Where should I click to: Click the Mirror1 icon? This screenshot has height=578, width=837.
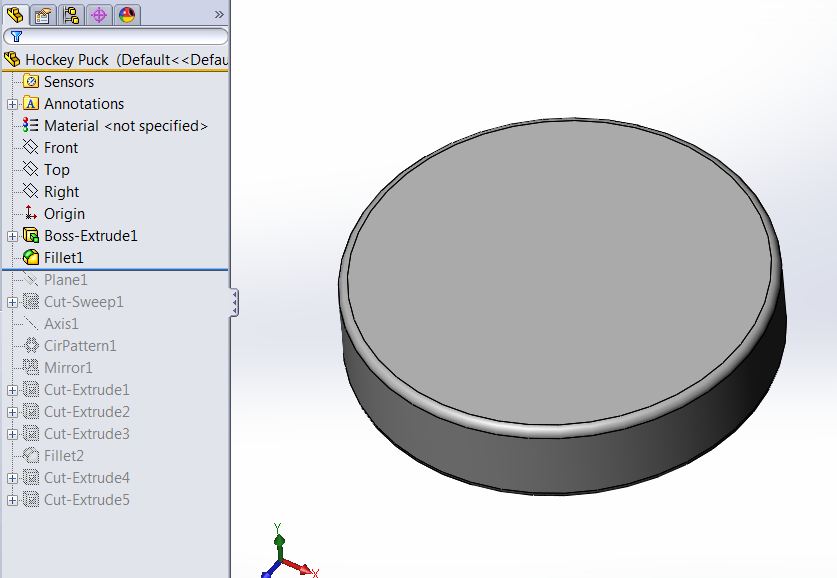click(x=31, y=367)
